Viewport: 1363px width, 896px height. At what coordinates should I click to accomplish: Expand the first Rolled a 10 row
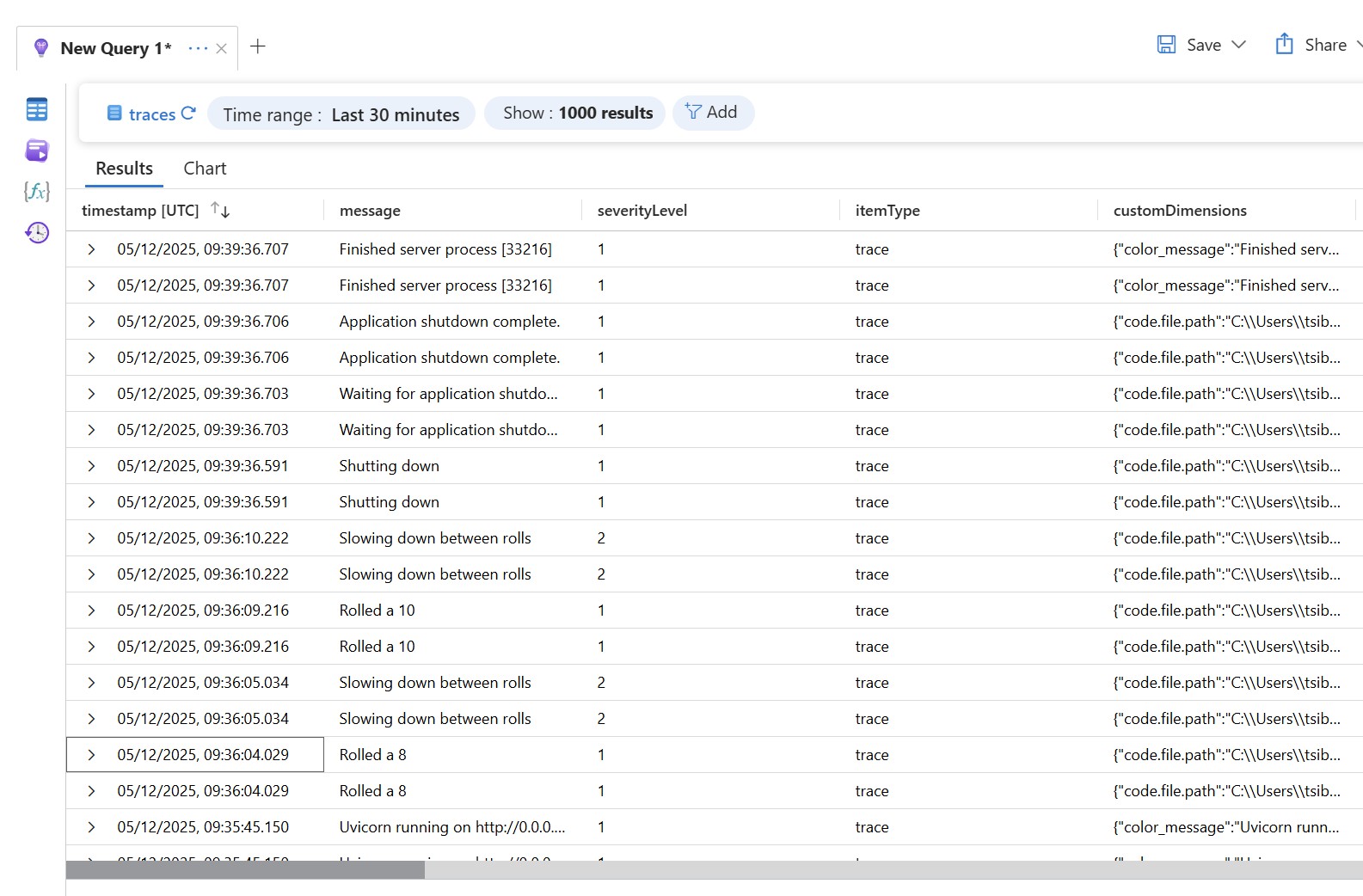point(91,611)
